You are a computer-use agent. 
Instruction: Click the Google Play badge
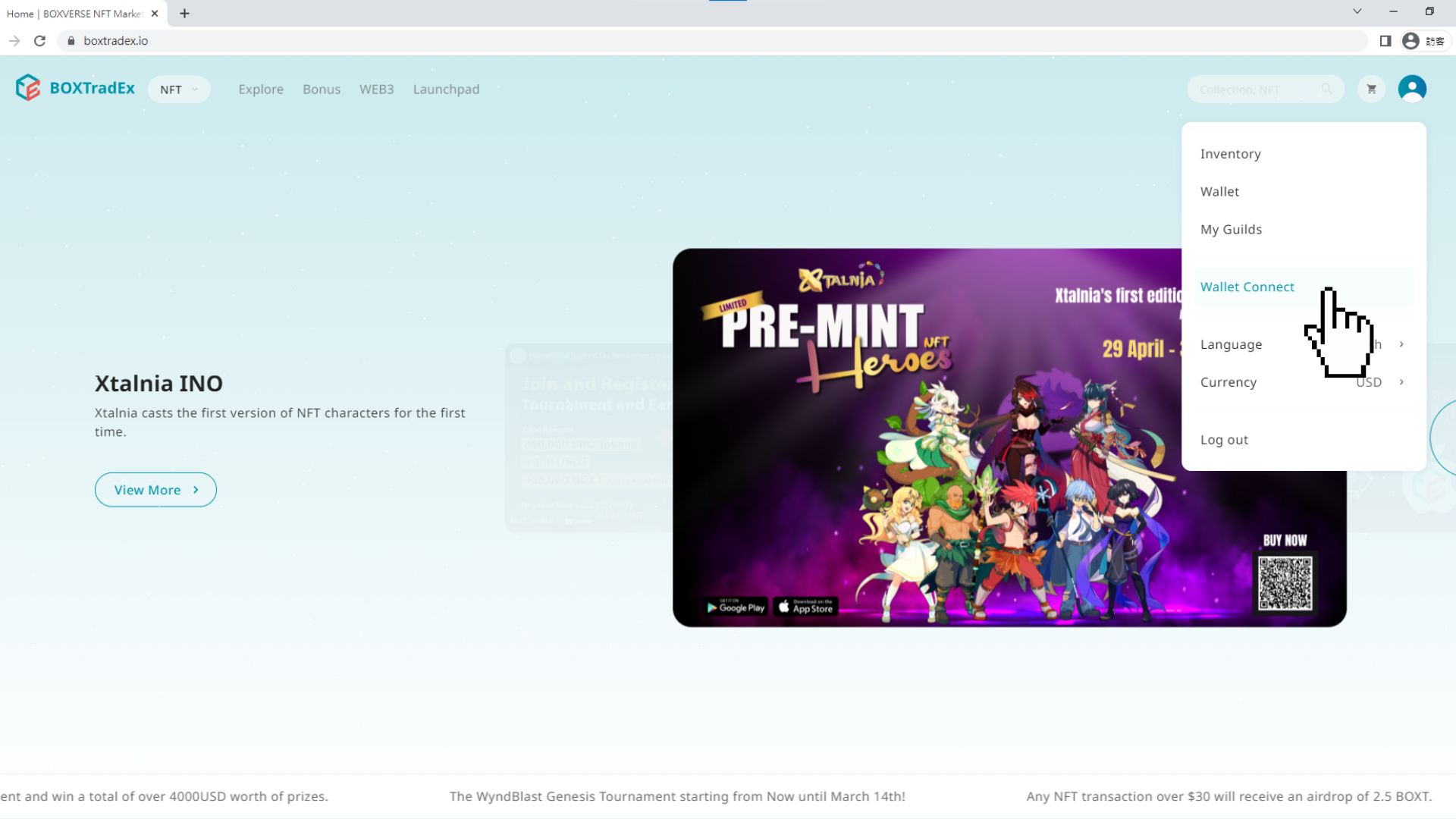click(x=736, y=607)
